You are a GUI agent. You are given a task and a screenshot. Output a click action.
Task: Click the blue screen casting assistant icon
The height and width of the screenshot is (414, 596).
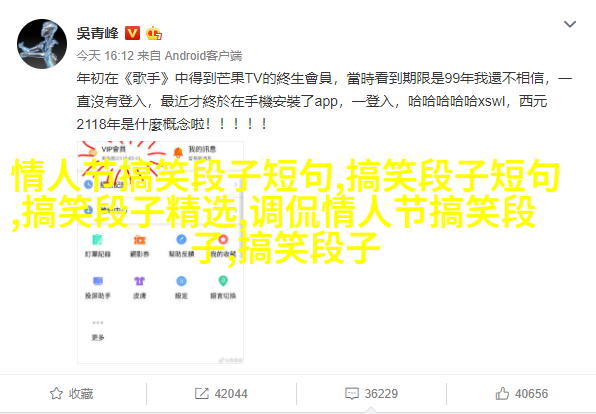coord(98,281)
